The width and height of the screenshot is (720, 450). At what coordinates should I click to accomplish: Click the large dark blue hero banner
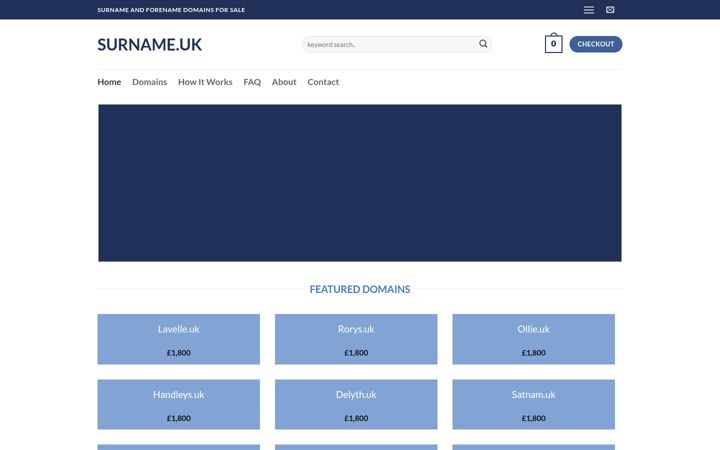pyautogui.click(x=360, y=183)
